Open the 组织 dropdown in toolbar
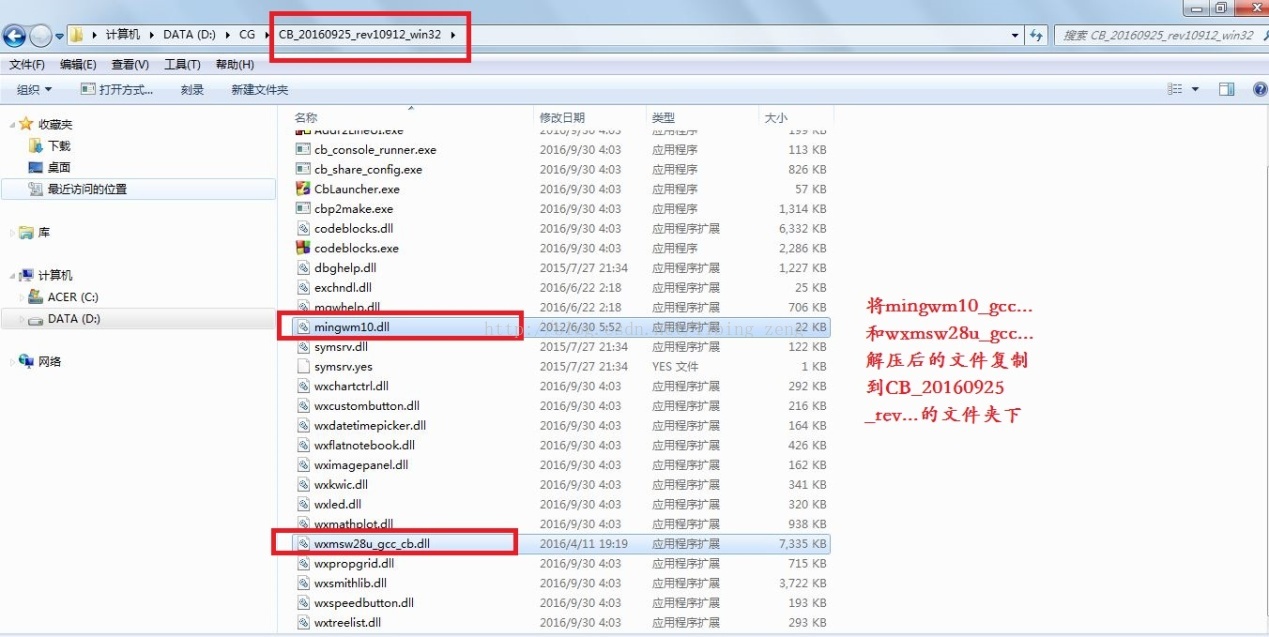 pyautogui.click(x=34, y=90)
